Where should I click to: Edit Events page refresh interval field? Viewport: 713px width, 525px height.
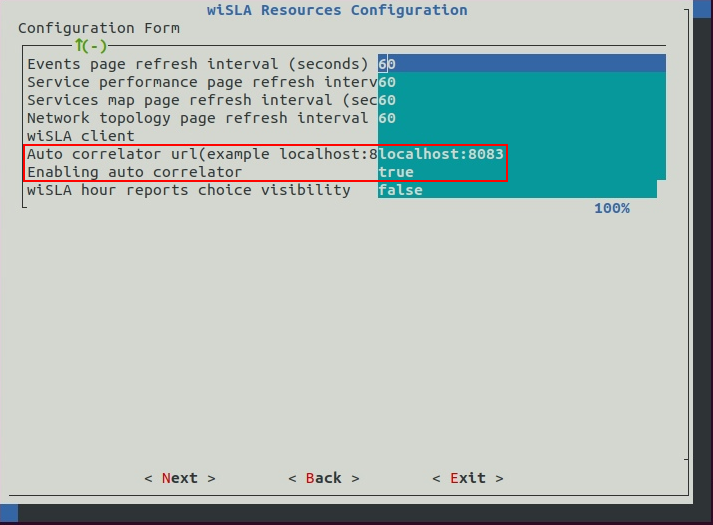tap(522, 64)
